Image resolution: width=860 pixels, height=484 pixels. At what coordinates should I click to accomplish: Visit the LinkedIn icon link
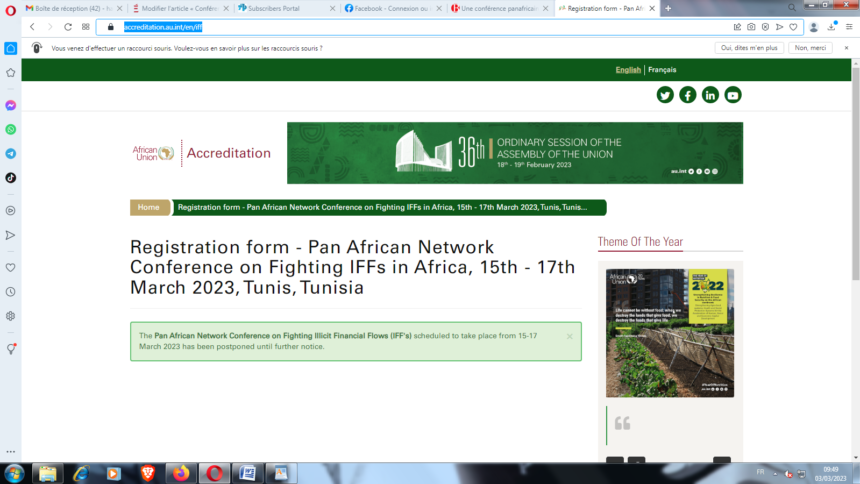(710, 95)
